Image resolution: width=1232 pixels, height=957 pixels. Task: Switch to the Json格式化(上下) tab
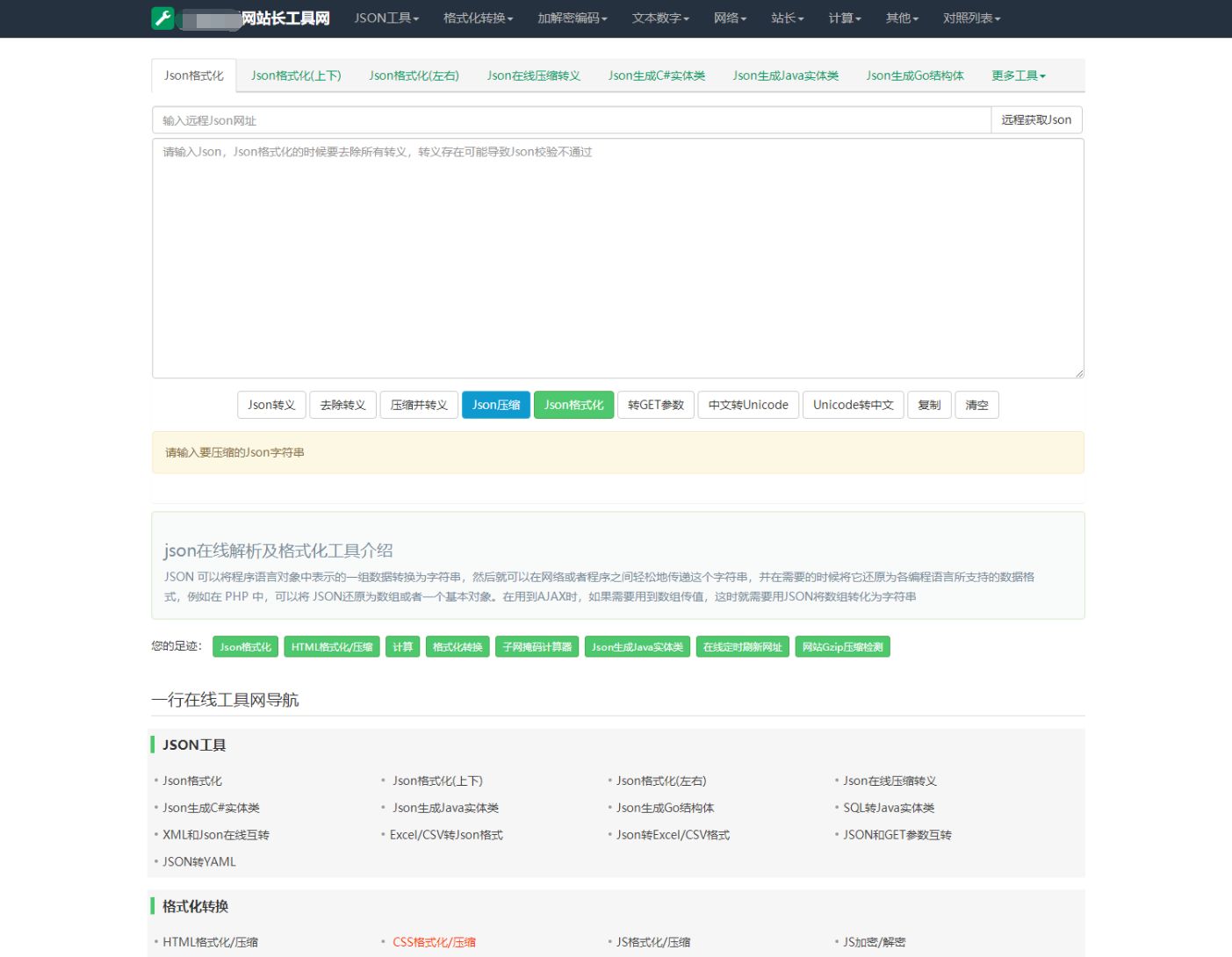tap(296, 76)
